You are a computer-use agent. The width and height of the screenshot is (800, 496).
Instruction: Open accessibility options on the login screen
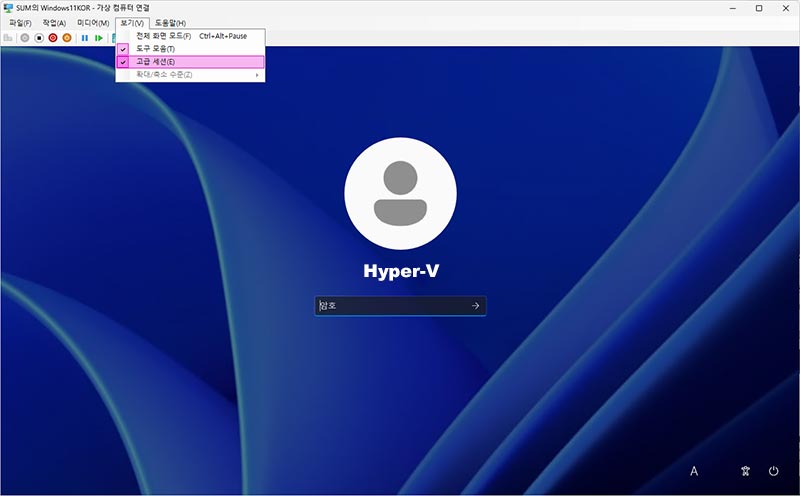coord(745,471)
